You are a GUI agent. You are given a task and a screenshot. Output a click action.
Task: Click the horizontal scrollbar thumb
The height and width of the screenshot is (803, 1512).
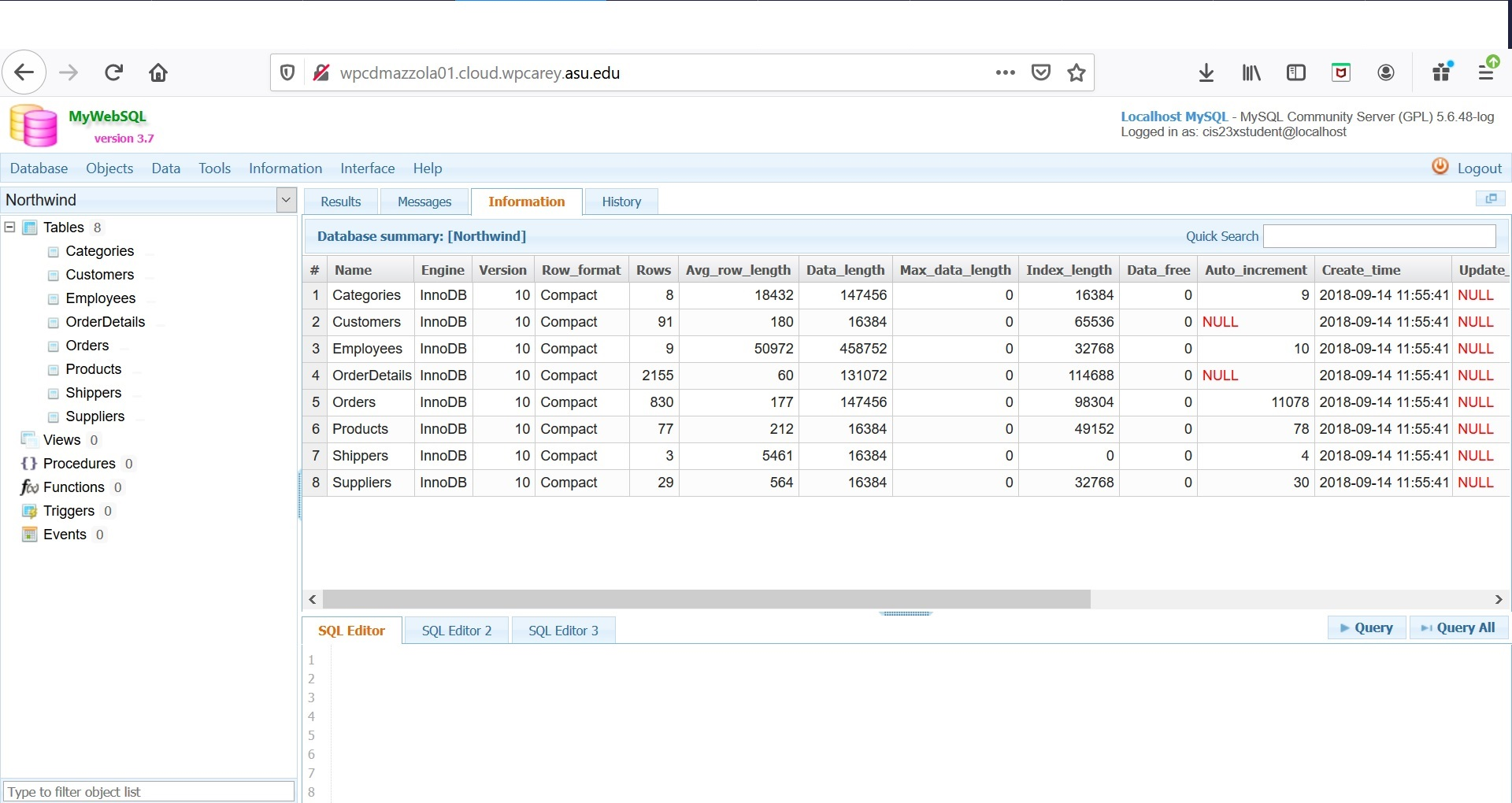tap(706, 600)
